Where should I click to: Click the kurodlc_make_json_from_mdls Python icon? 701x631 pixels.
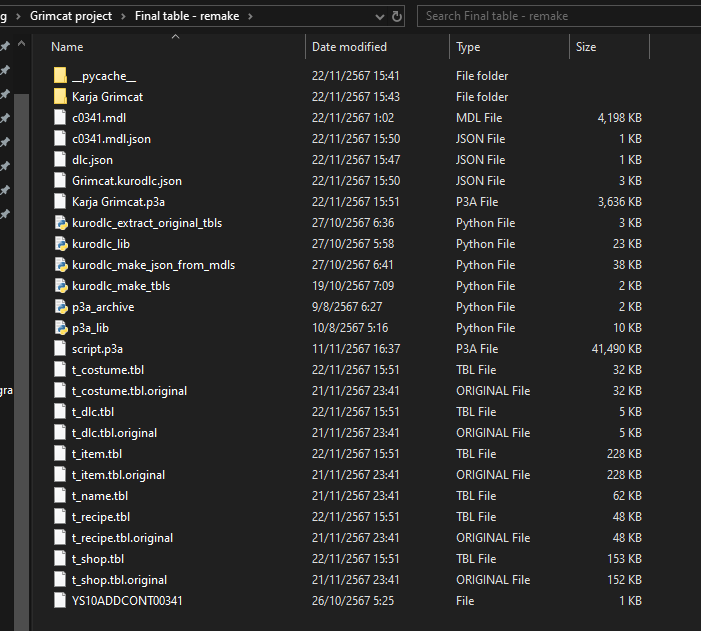click(60, 265)
